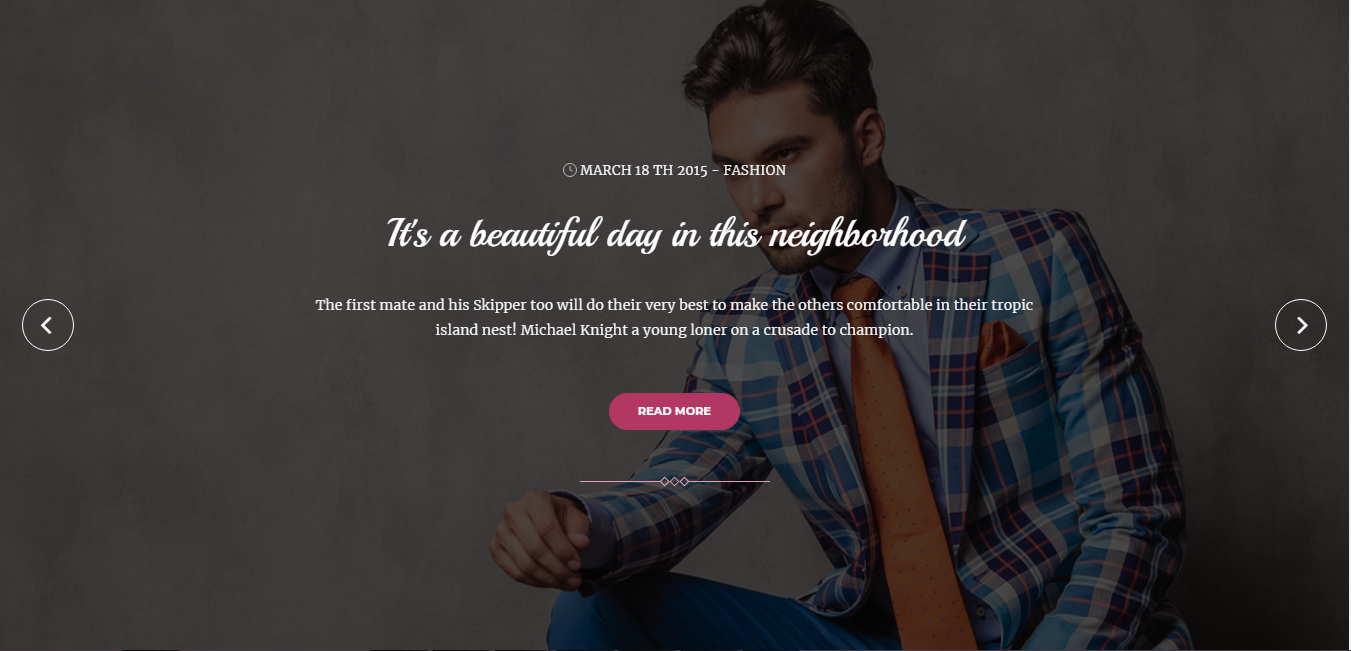This screenshot has width=1351, height=651.
Task: Open the Fashion category link
Action: [755, 170]
